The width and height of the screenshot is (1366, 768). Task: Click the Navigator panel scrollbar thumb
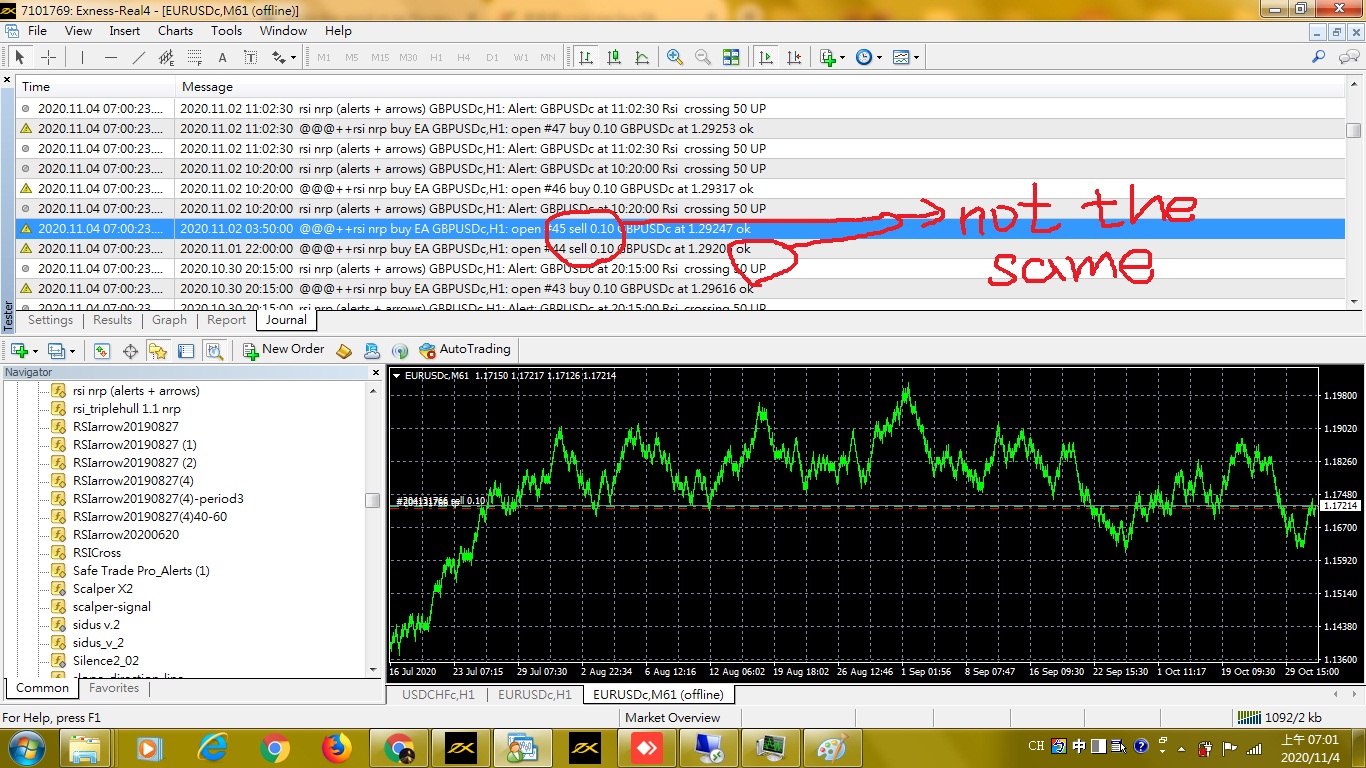coord(372,500)
